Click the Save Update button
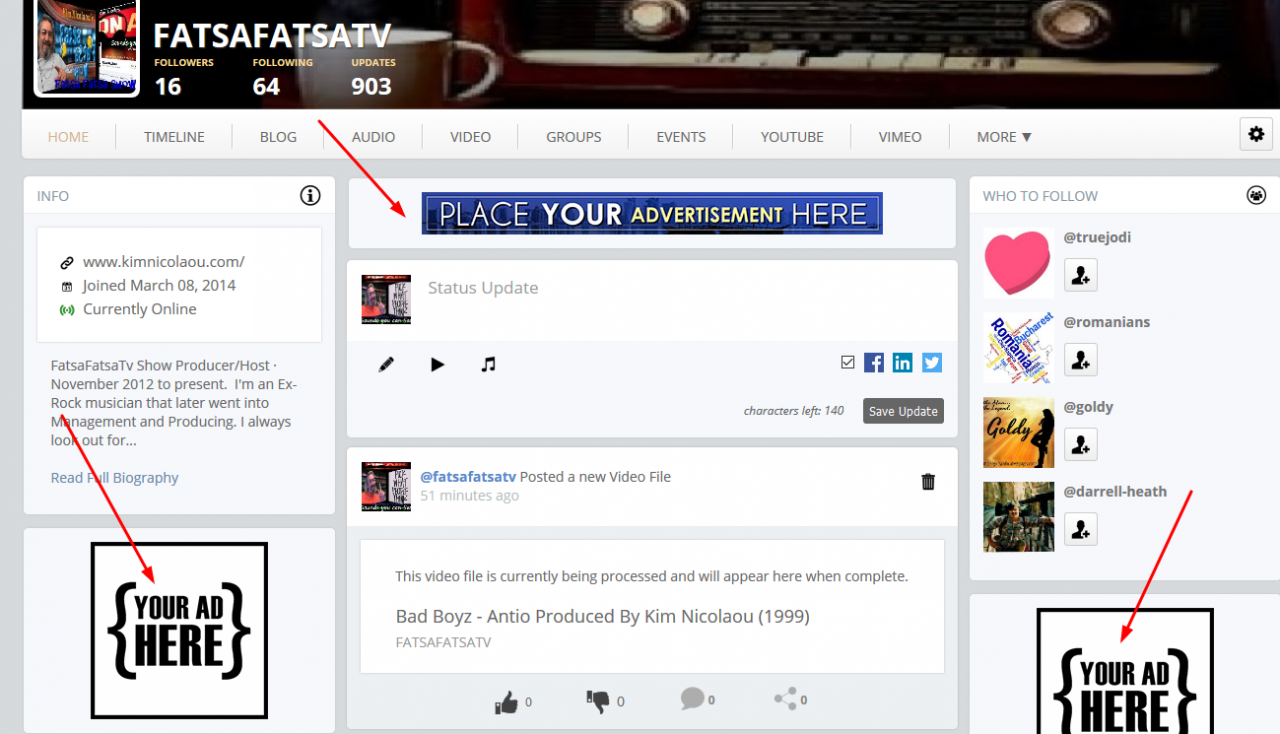 (x=903, y=411)
